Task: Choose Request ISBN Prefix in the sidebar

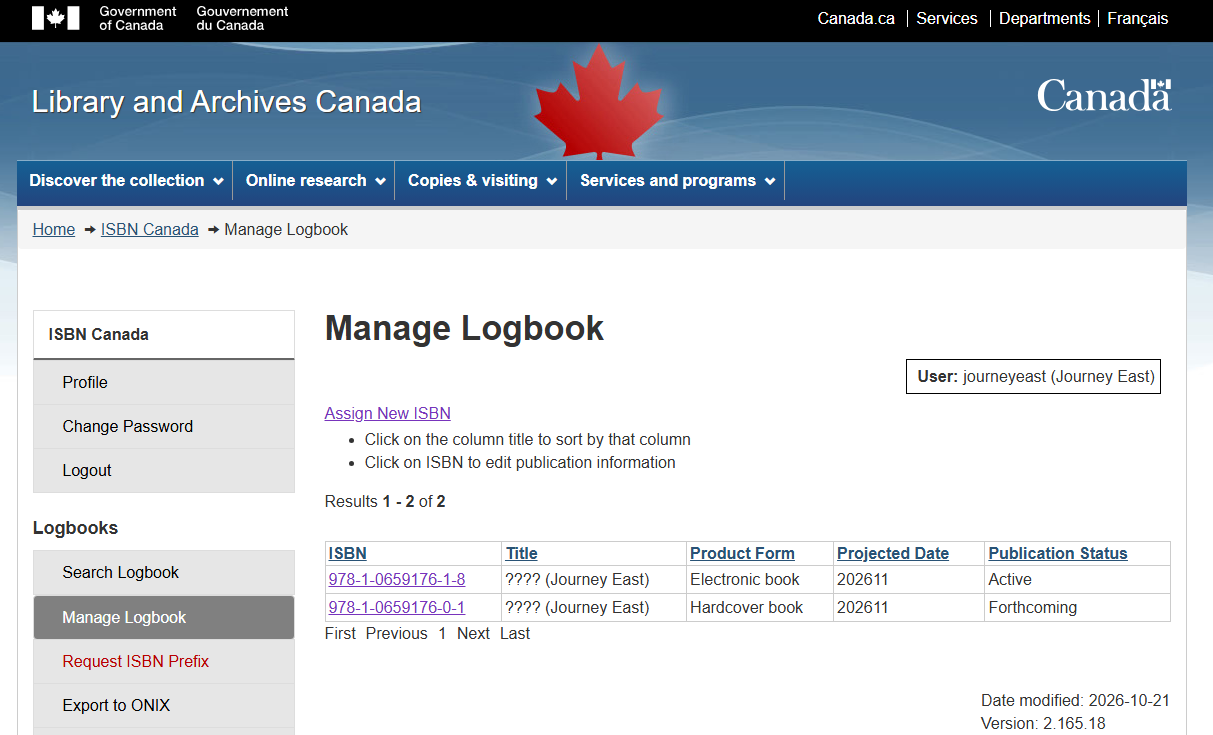Action: tap(164, 661)
